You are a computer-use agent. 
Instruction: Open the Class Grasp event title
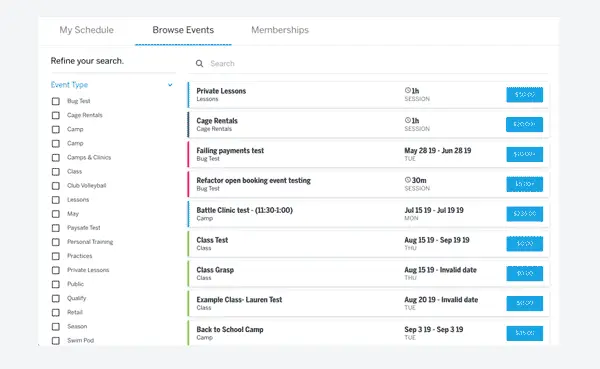215,270
